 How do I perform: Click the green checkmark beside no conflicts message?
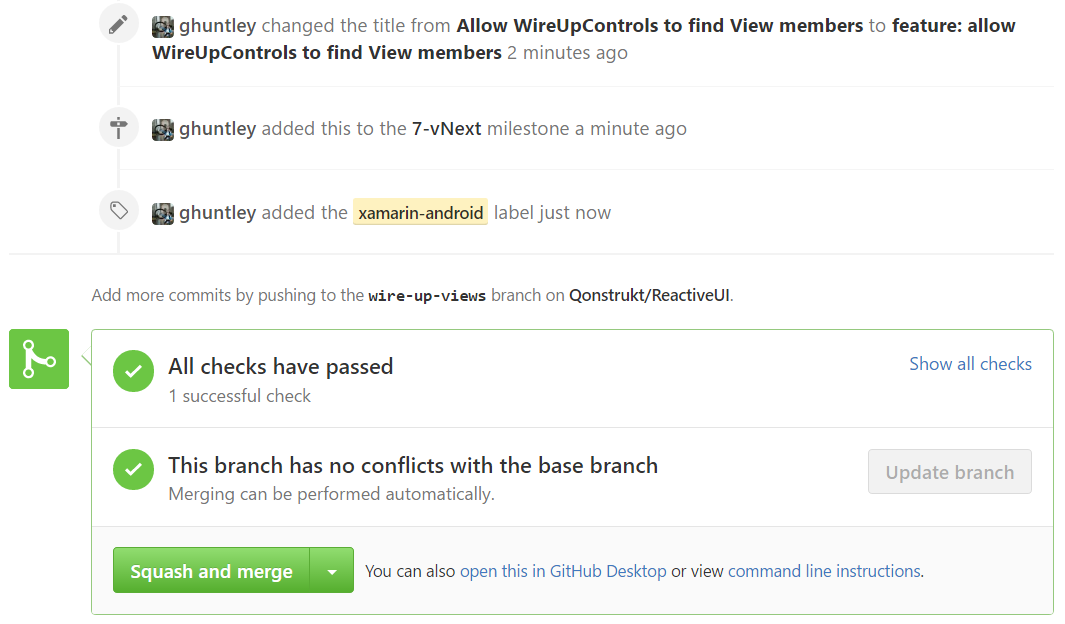(x=133, y=469)
